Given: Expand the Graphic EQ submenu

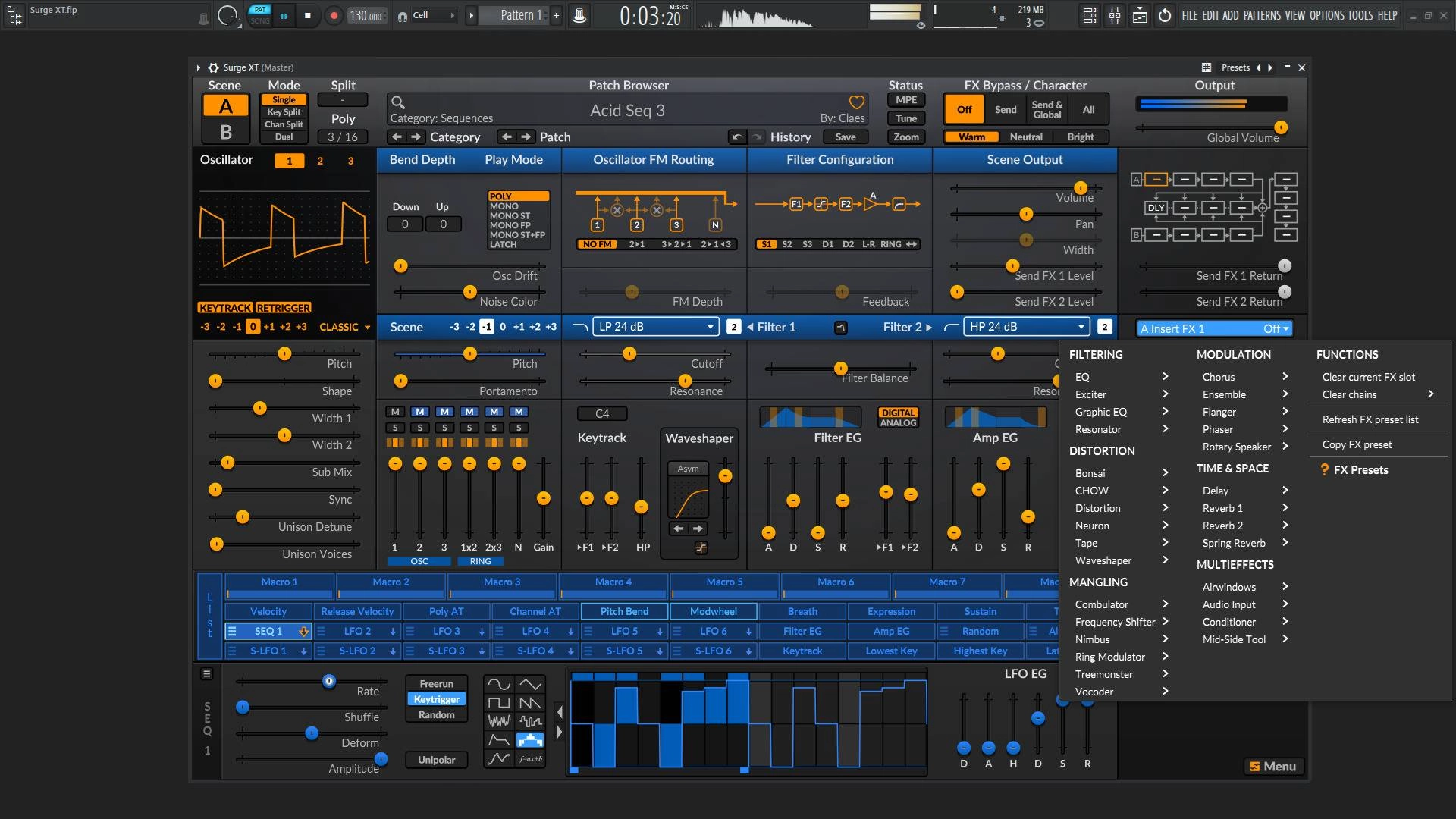Looking at the screenshot, I should pos(1122,412).
